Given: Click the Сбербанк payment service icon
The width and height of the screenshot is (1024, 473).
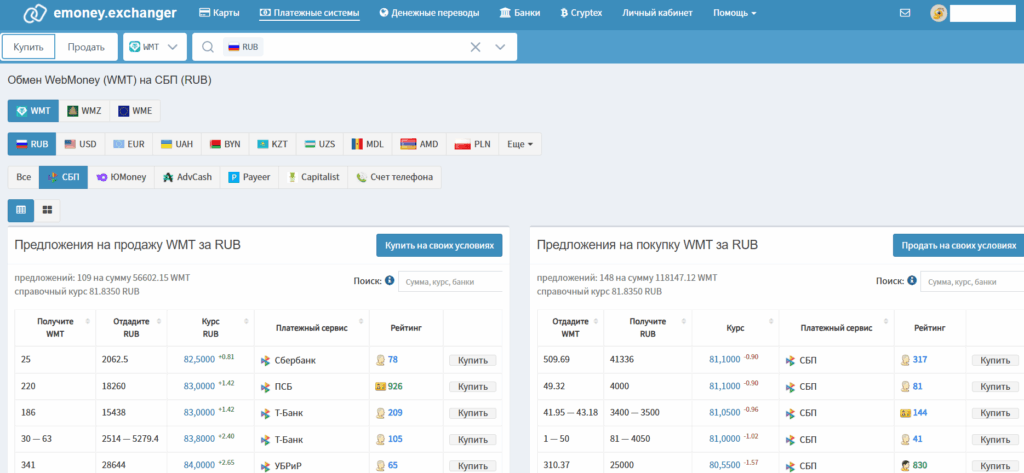Looking at the screenshot, I should pos(265,360).
